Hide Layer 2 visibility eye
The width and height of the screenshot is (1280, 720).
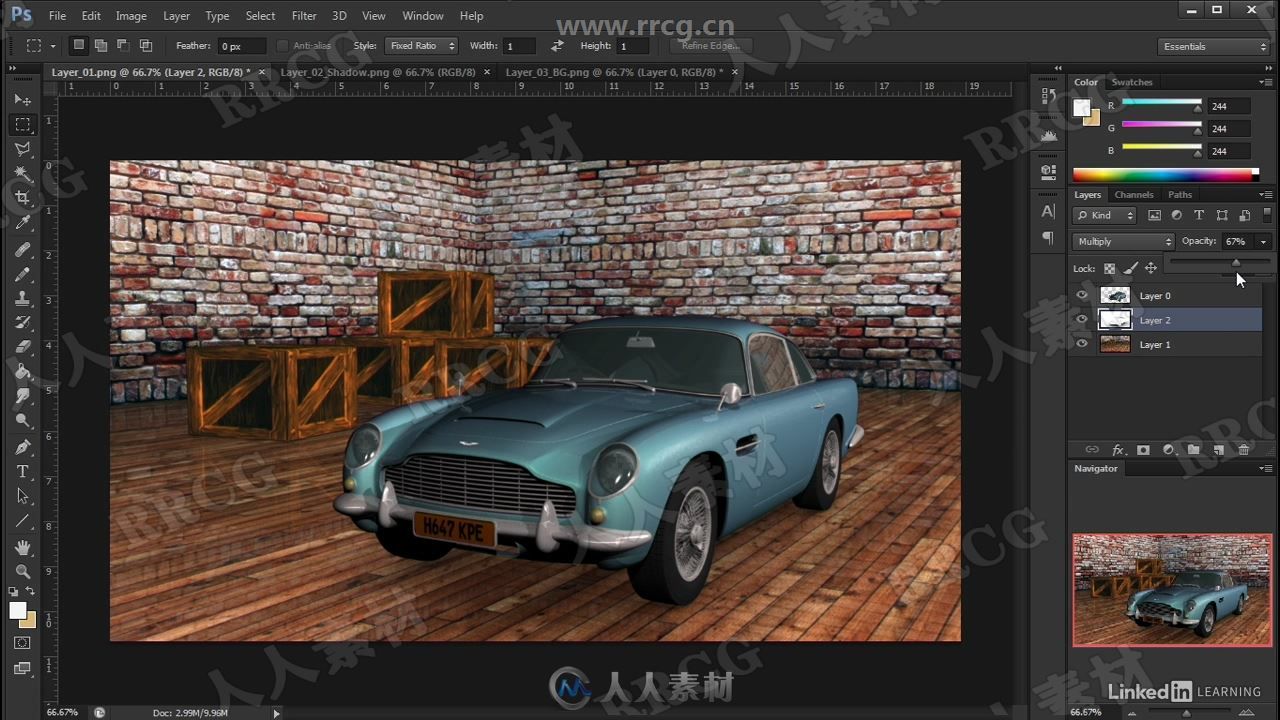pyautogui.click(x=1081, y=320)
